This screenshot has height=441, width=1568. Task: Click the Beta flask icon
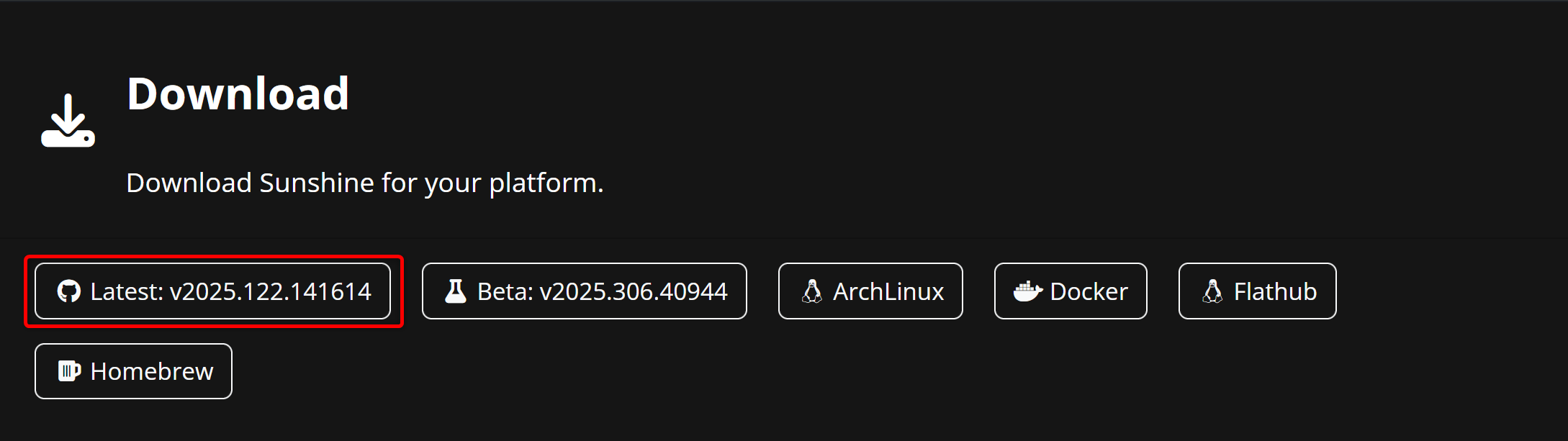pyautogui.click(x=455, y=291)
